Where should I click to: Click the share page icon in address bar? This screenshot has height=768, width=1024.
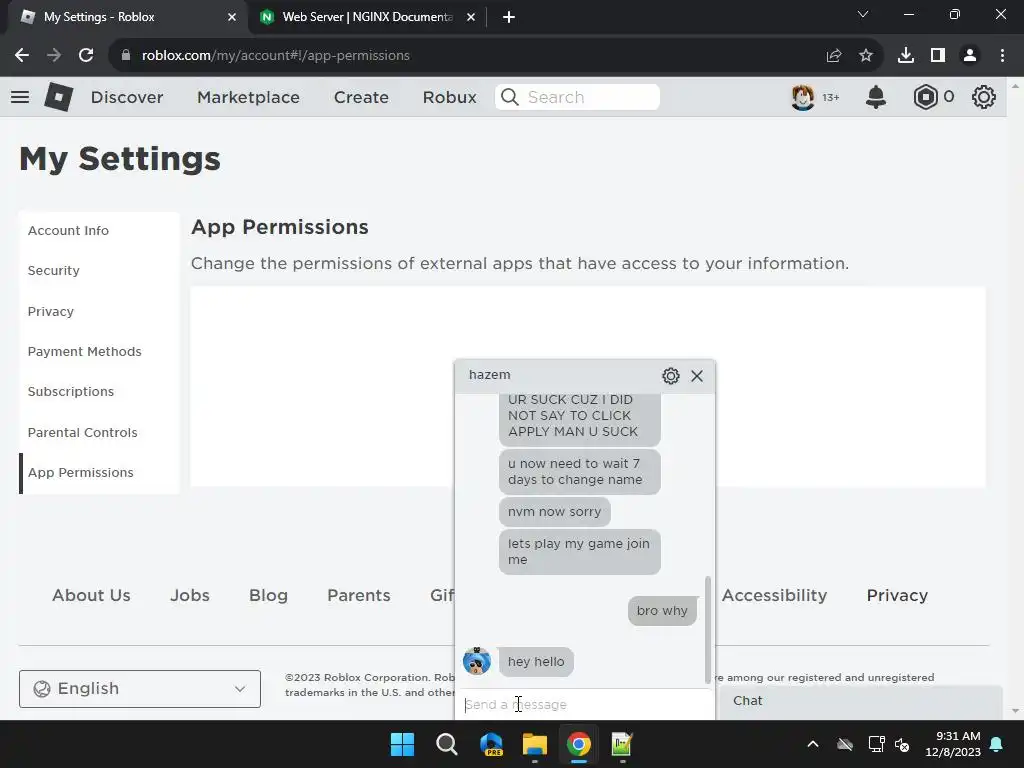coord(834,56)
